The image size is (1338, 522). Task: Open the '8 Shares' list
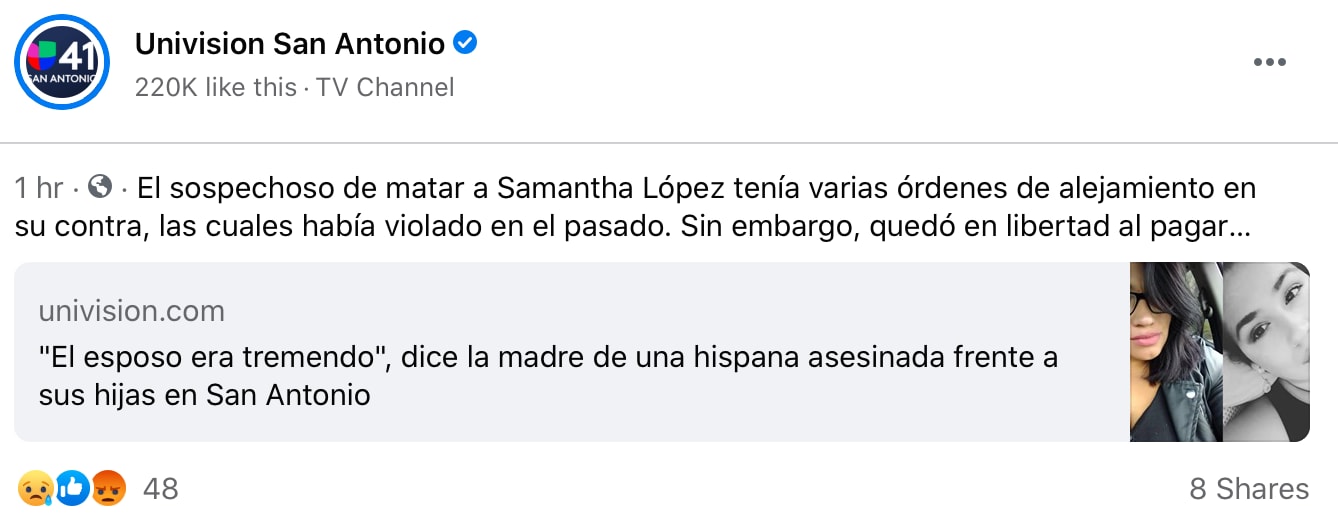(1248, 488)
